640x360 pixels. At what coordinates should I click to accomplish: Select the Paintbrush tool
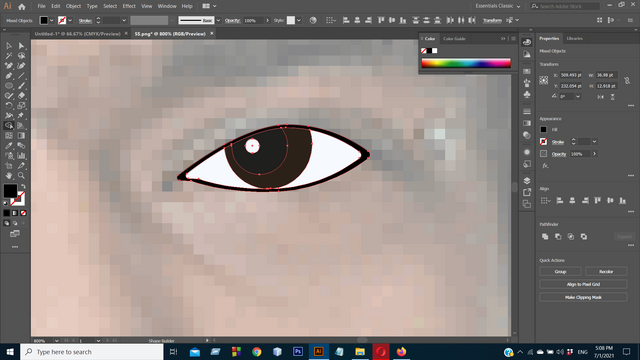point(21,86)
